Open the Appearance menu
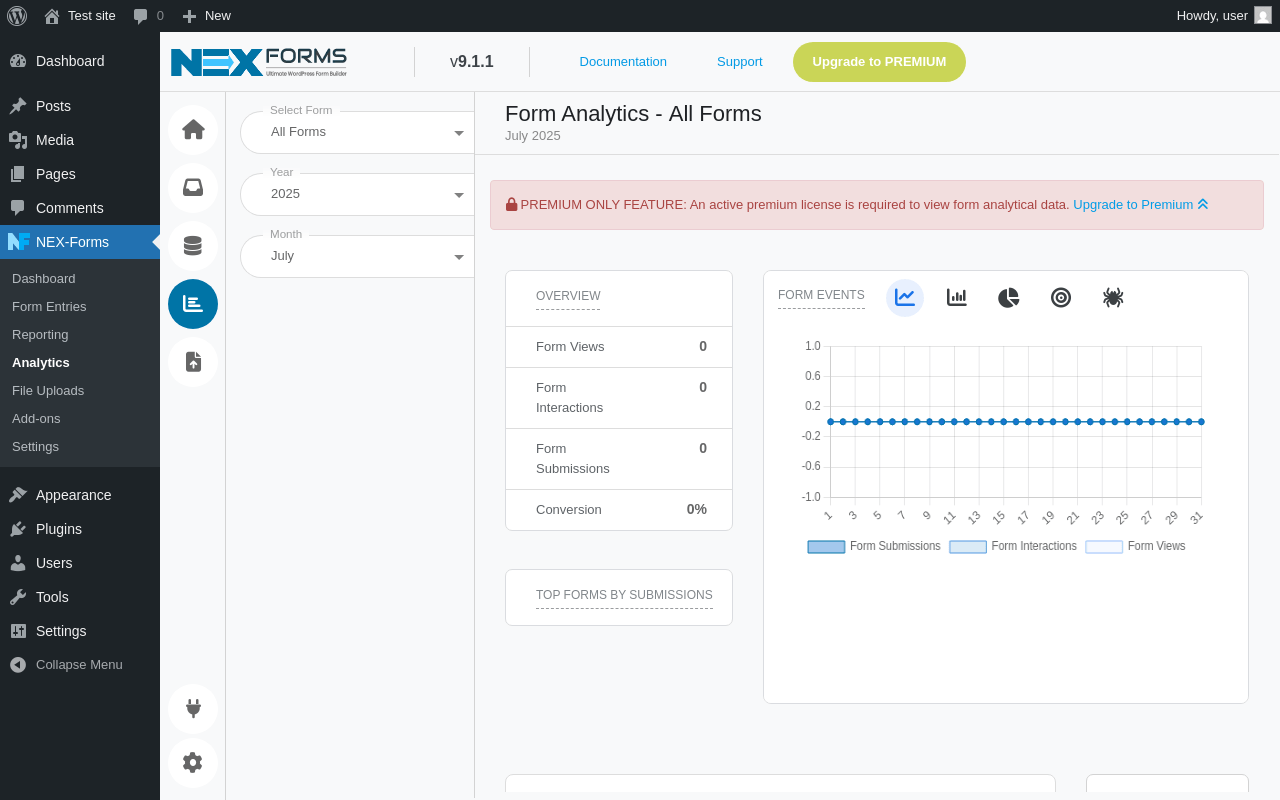Viewport: 1280px width, 800px height. [80, 495]
